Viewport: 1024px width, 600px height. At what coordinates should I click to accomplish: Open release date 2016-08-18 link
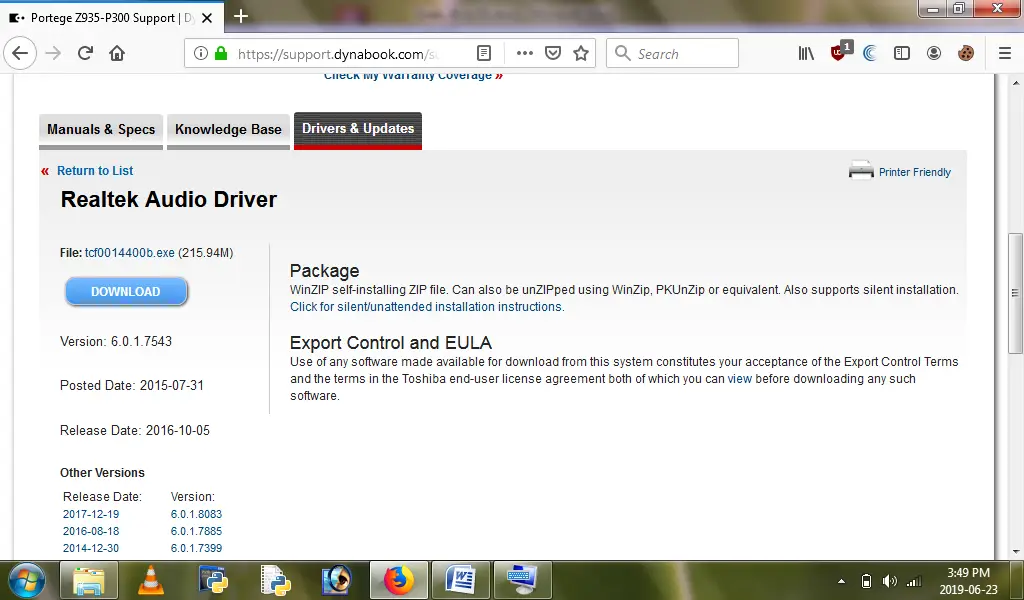91,531
